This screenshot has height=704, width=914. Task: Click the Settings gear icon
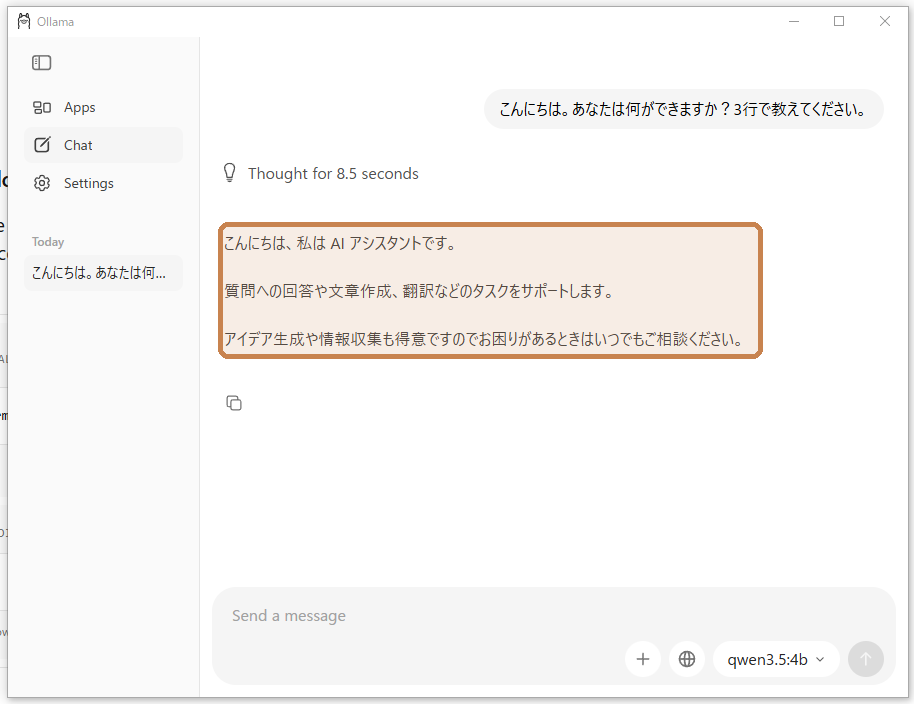coord(42,183)
